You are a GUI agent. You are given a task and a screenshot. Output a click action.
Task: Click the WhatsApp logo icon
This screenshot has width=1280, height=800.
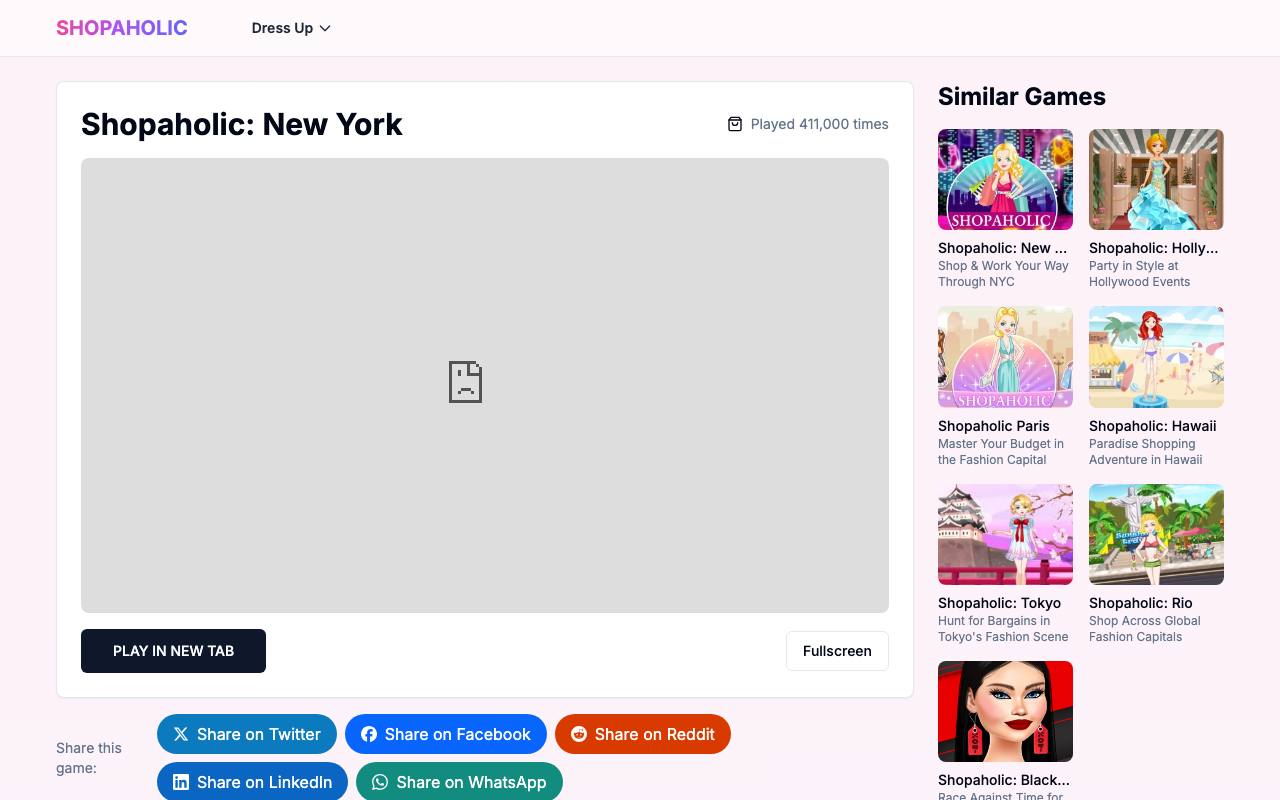click(x=380, y=782)
